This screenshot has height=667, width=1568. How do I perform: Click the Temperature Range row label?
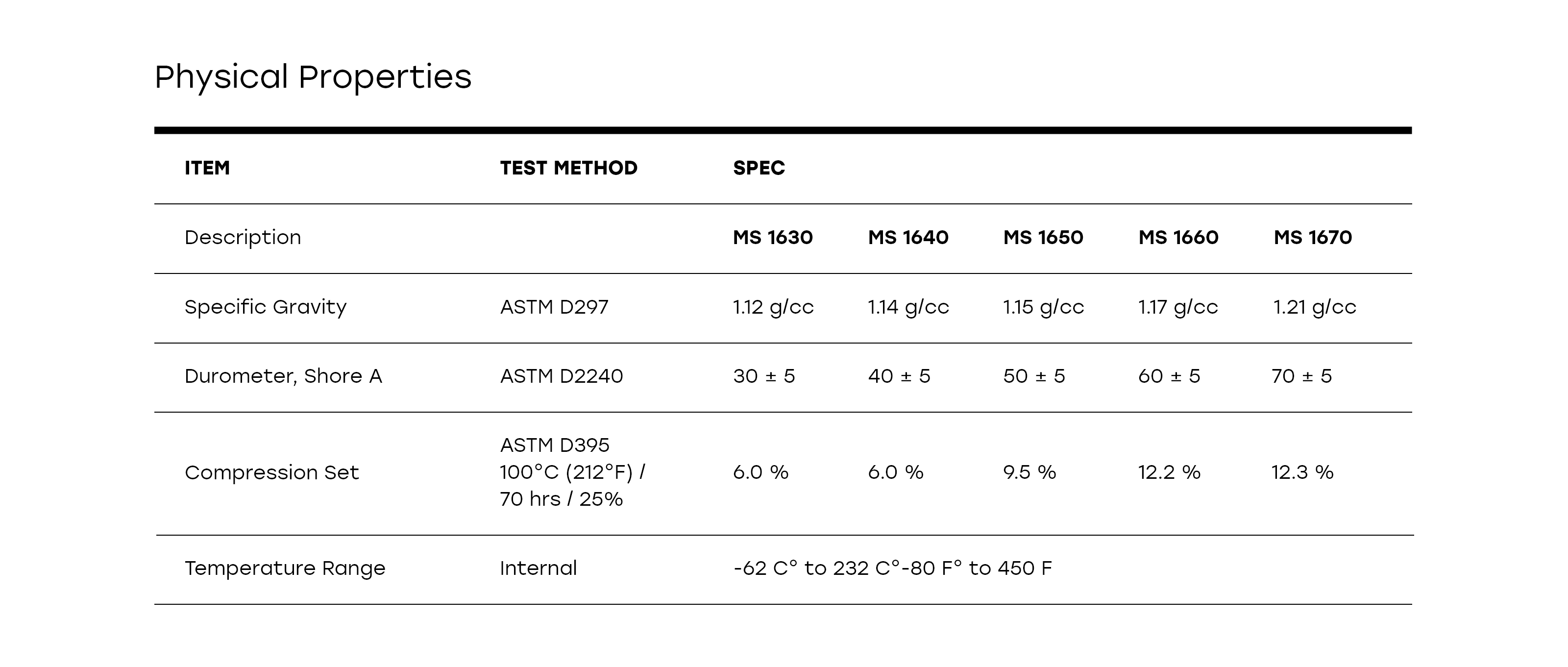click(x=285, y=568)
